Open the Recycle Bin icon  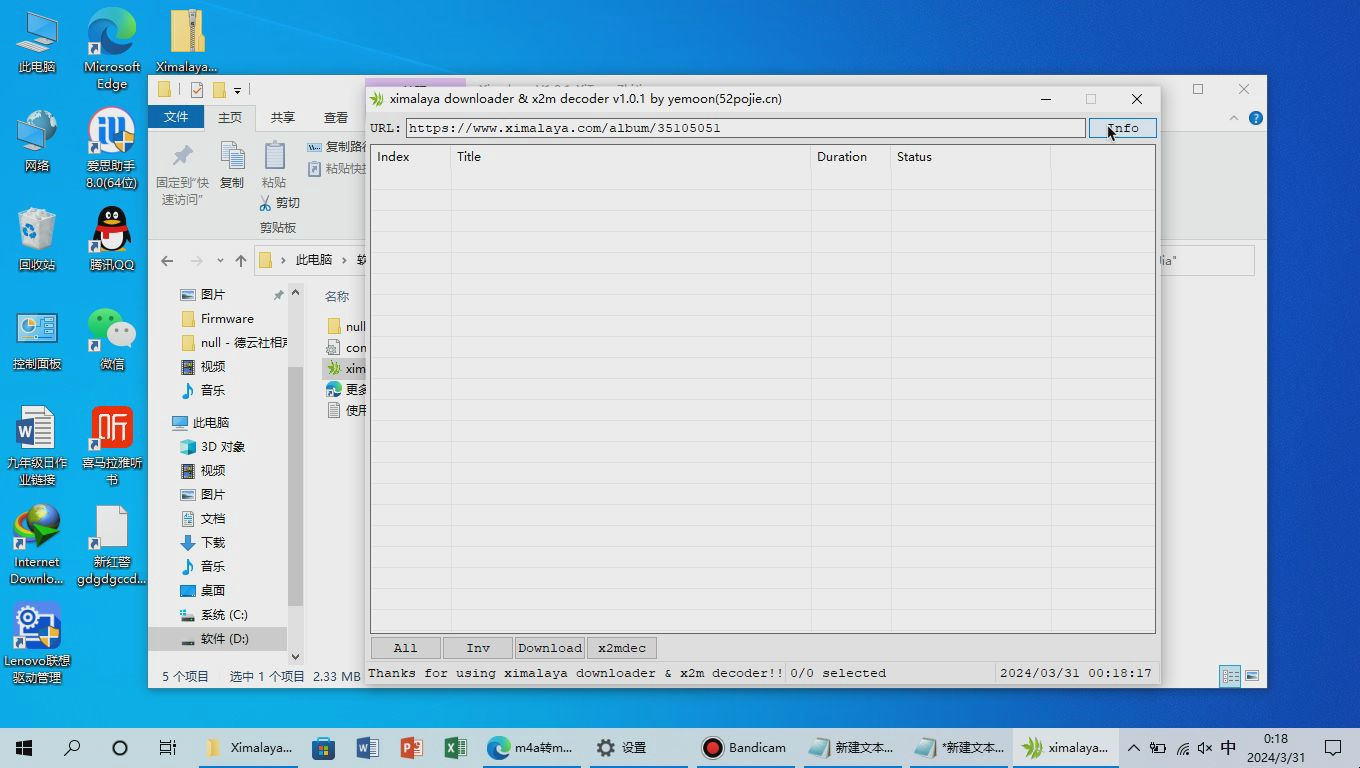37,239
